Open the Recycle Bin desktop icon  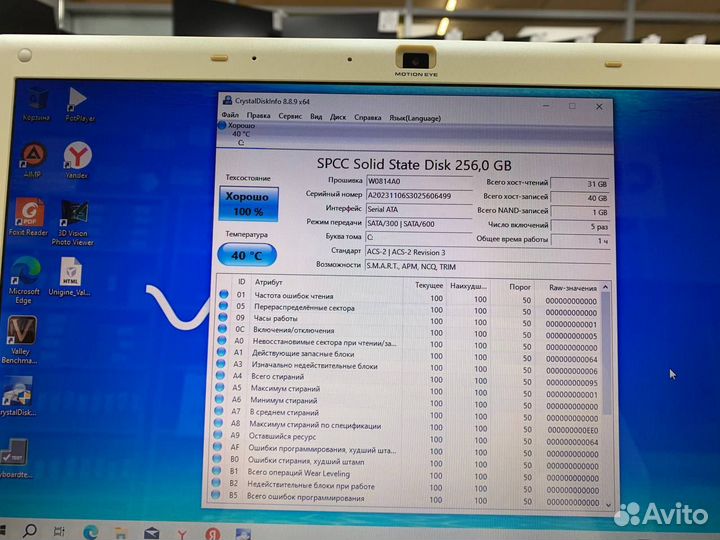pos(37,106)
